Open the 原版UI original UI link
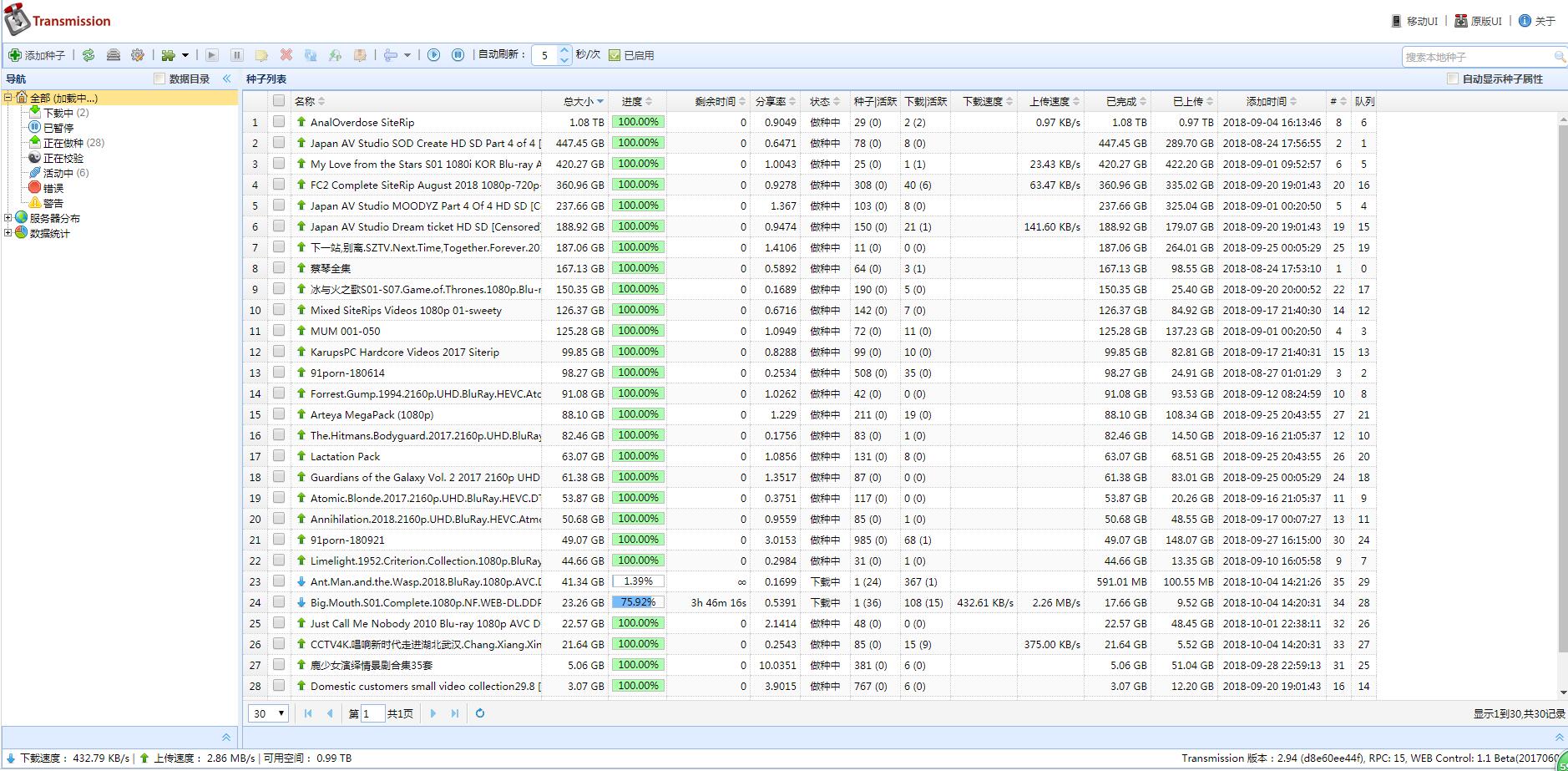This screenshot has height=771, width=1568. (x=1479, y=21)
